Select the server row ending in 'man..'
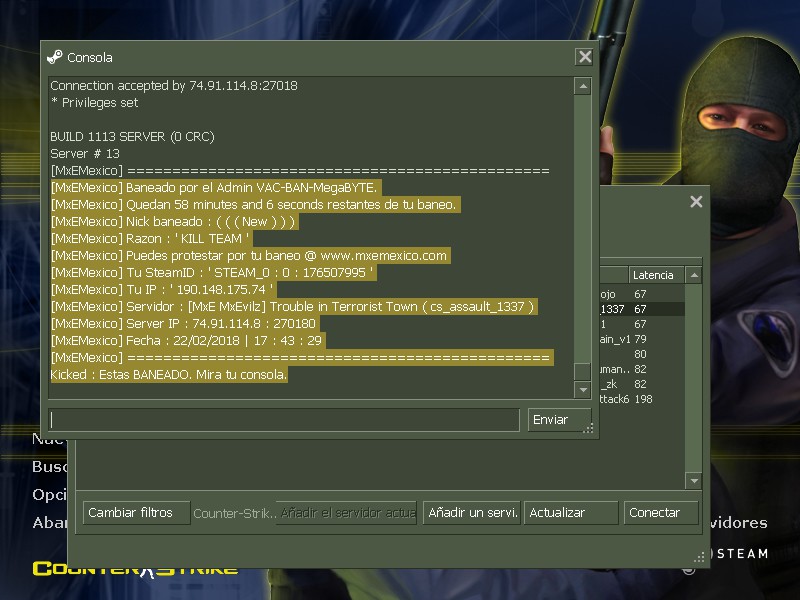This screenshot has height=600, width=800. (642, 369)
